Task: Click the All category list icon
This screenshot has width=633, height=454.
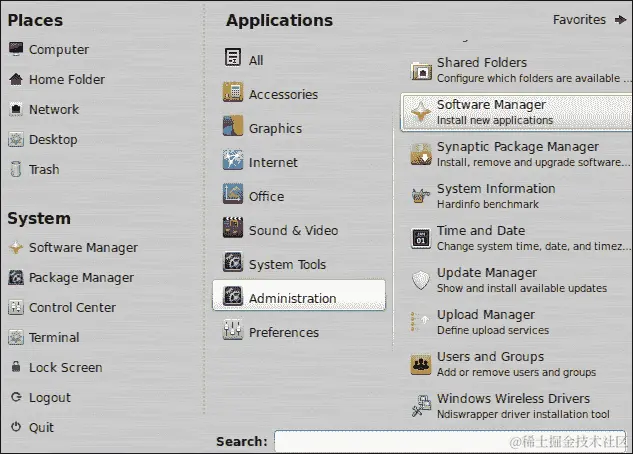Action: point(233,57)
